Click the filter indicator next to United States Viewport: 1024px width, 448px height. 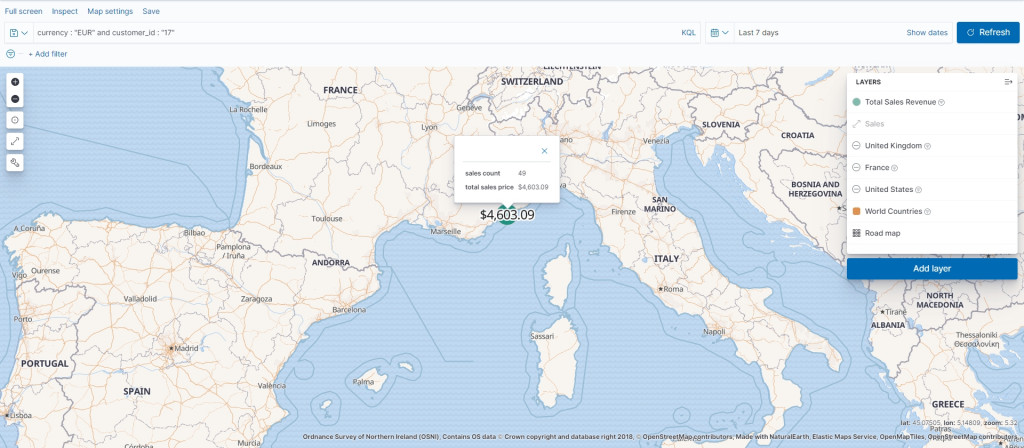[918, 190]
